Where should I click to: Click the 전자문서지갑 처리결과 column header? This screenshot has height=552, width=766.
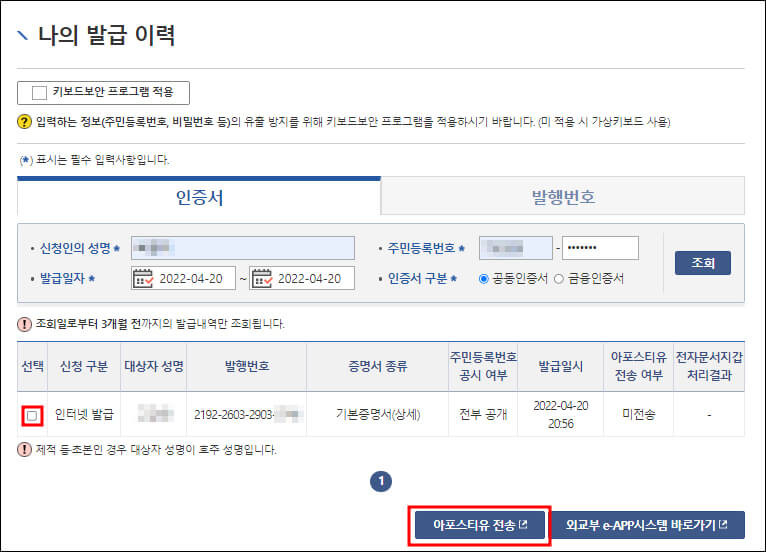(709, 366)
